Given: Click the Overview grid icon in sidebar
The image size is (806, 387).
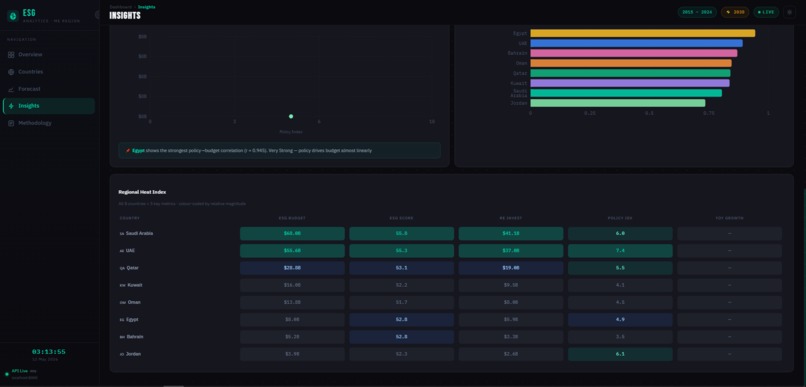Looking at the screenshot, I should [11, 55].
